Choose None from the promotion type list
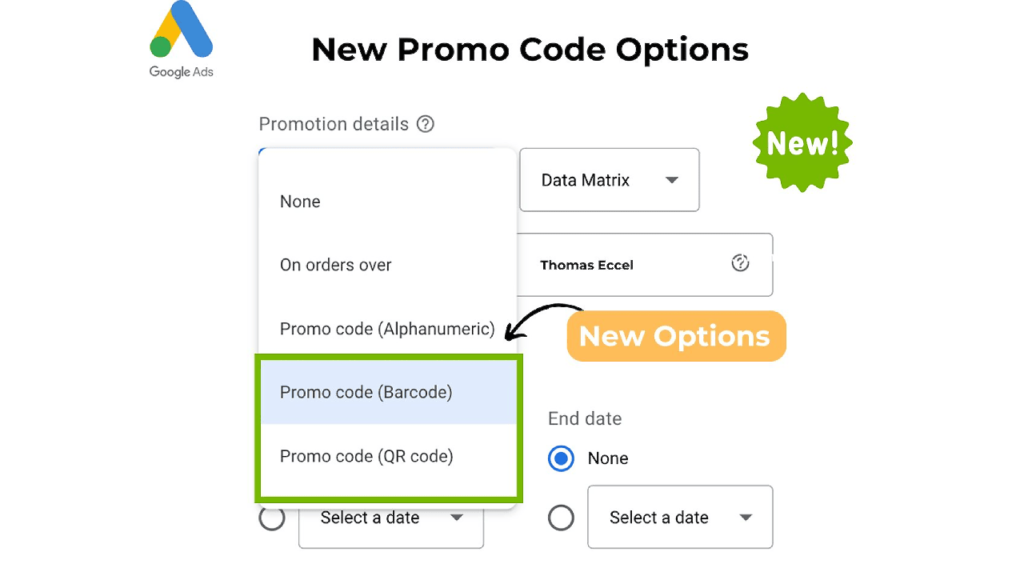 [x=300, y=201]
